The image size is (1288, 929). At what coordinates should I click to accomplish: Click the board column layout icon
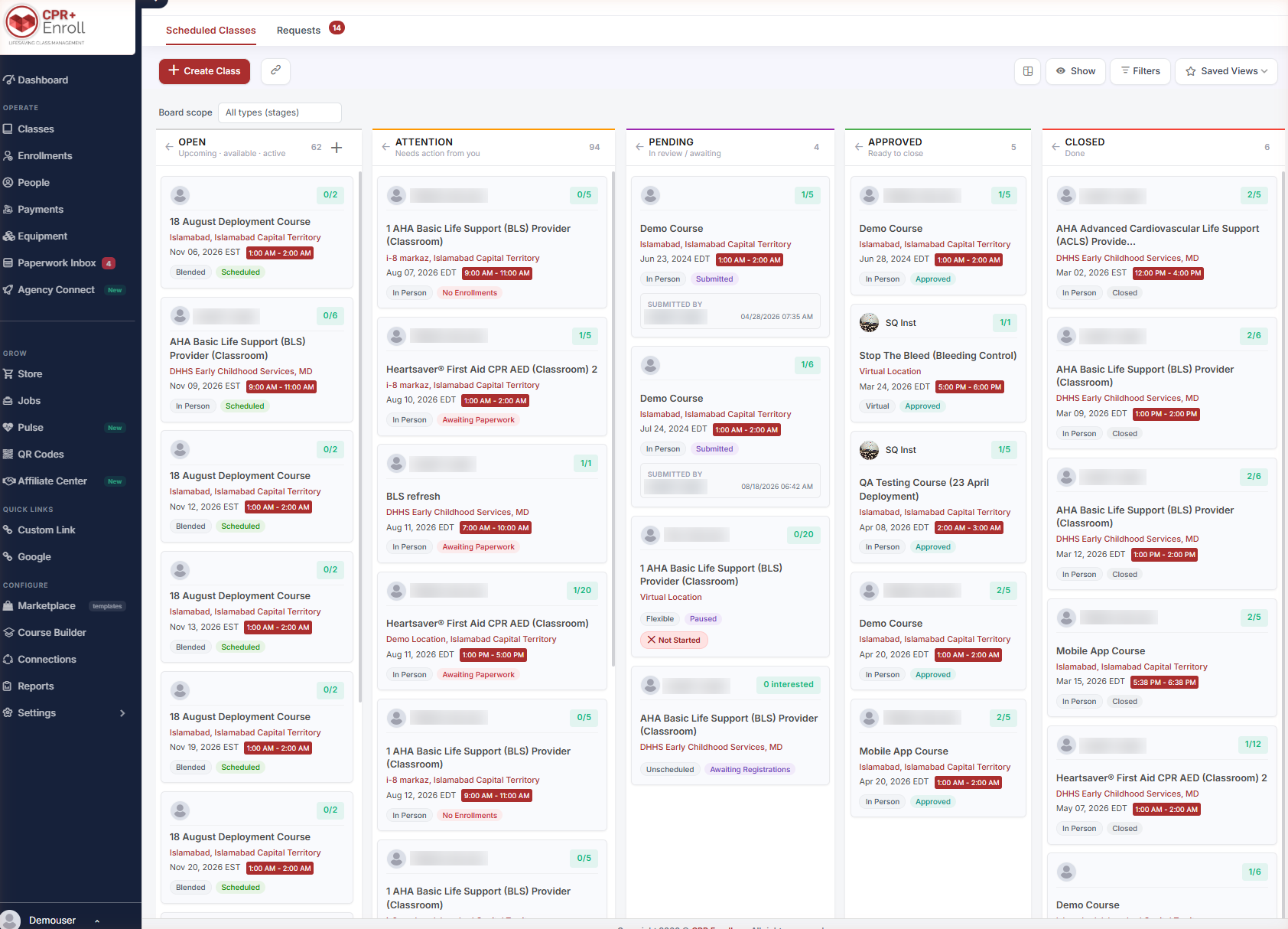pyautogui.click(x=1028, y=71)
